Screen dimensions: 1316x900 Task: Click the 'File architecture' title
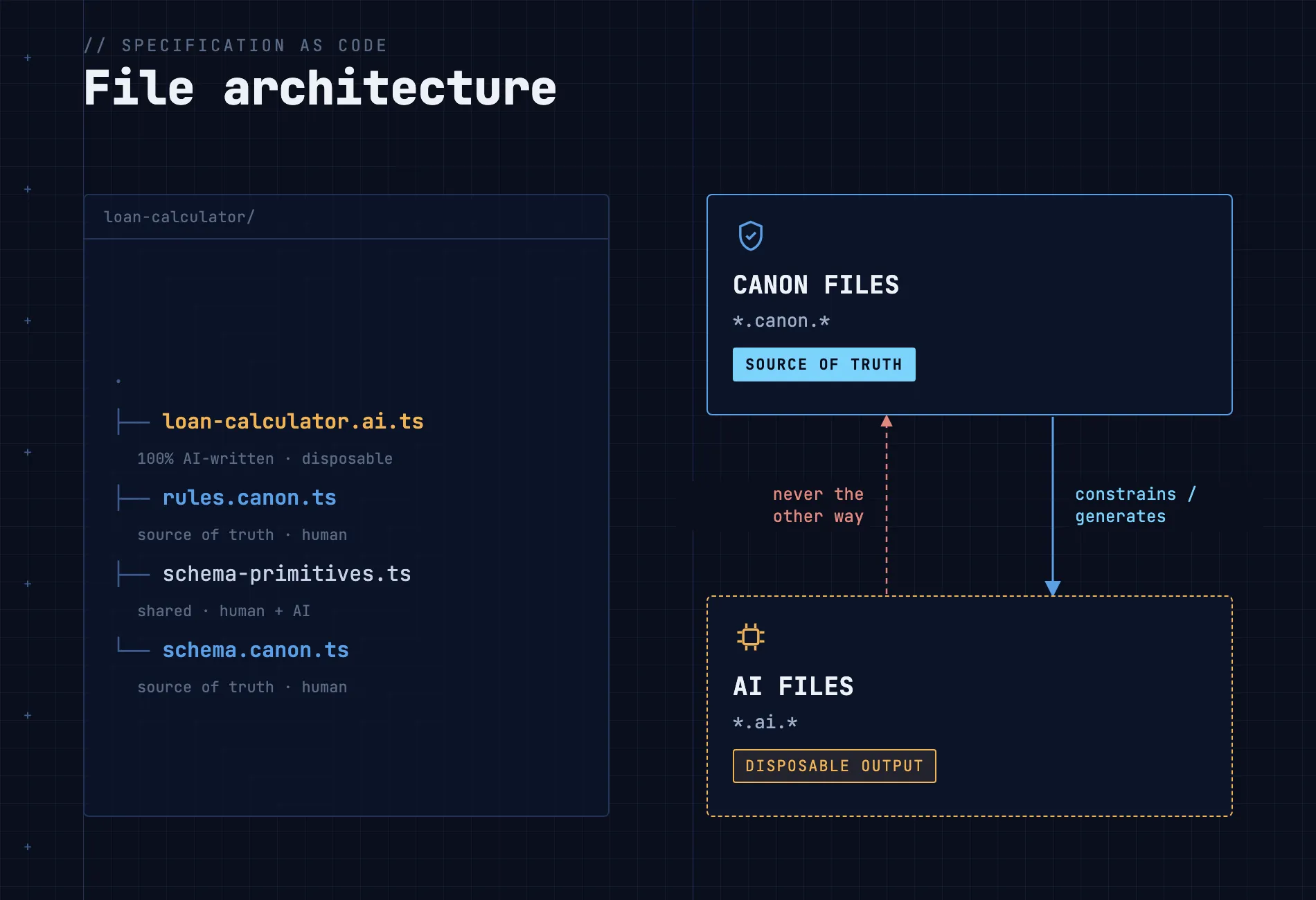[x=320, y=89]
